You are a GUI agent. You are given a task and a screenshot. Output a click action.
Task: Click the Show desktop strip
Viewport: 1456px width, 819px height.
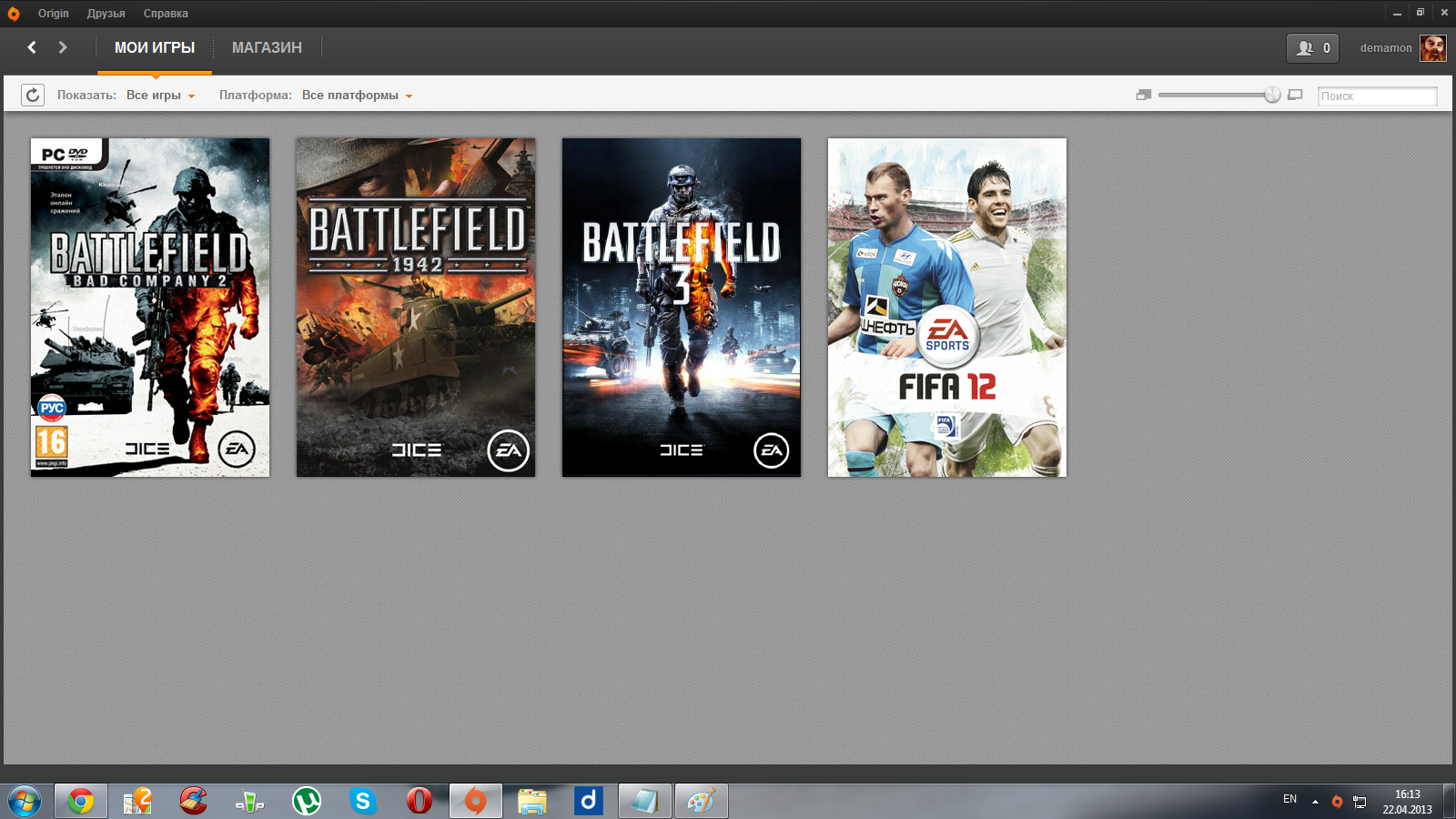pos(1449,802)
